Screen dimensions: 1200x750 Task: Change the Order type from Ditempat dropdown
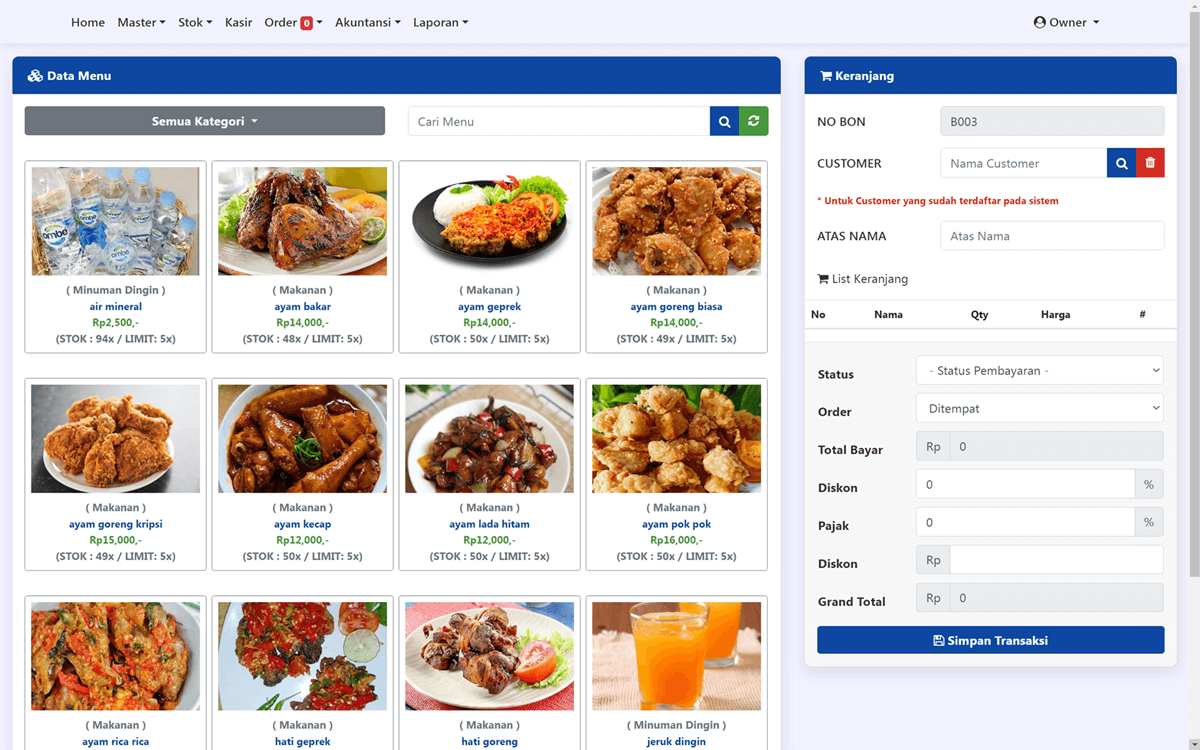coord(1039,408)
